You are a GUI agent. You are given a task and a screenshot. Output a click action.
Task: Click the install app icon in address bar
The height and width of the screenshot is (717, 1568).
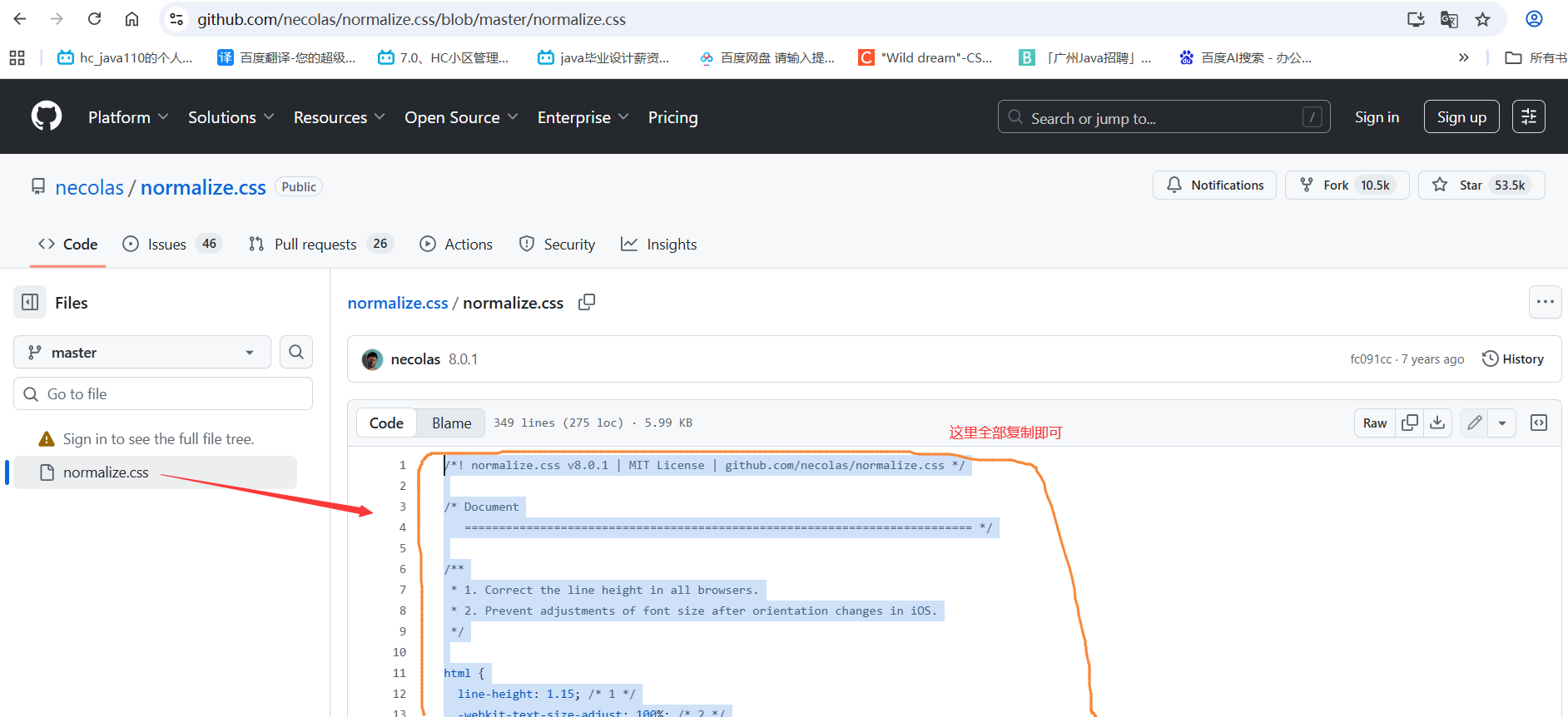(1416, 19)
